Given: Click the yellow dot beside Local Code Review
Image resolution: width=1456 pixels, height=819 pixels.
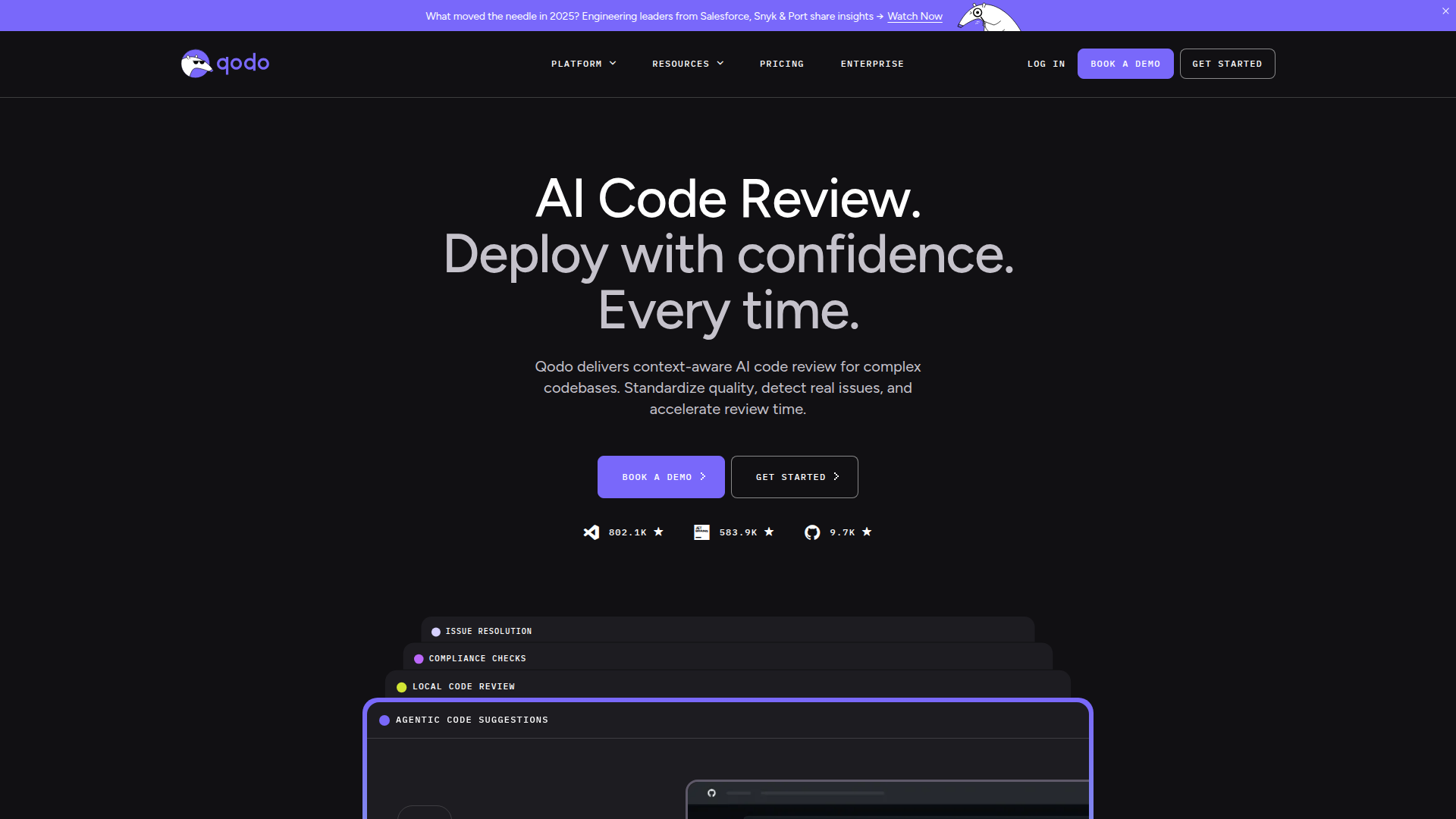Looking at the screenshot, I should (x=400, y=686).
